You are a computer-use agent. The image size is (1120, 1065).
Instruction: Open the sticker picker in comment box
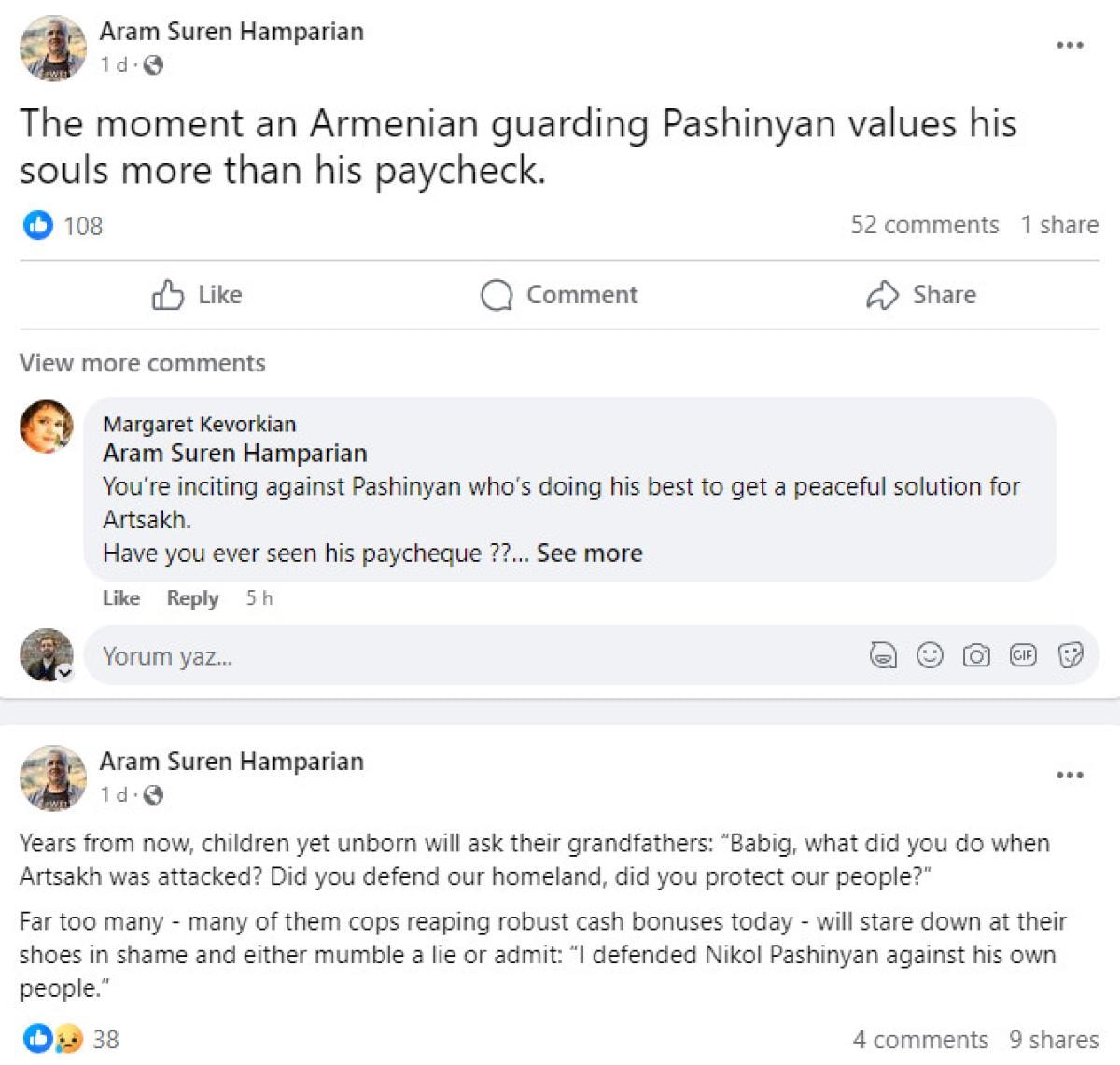click(x=1071, y=656)
